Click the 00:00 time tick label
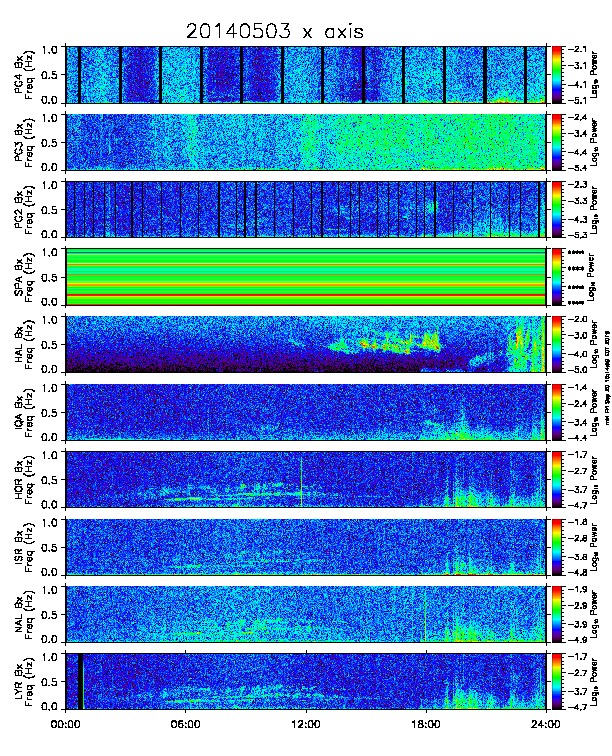Image resolution: width=612 pixels, height=756 pixels. [65, 724]
